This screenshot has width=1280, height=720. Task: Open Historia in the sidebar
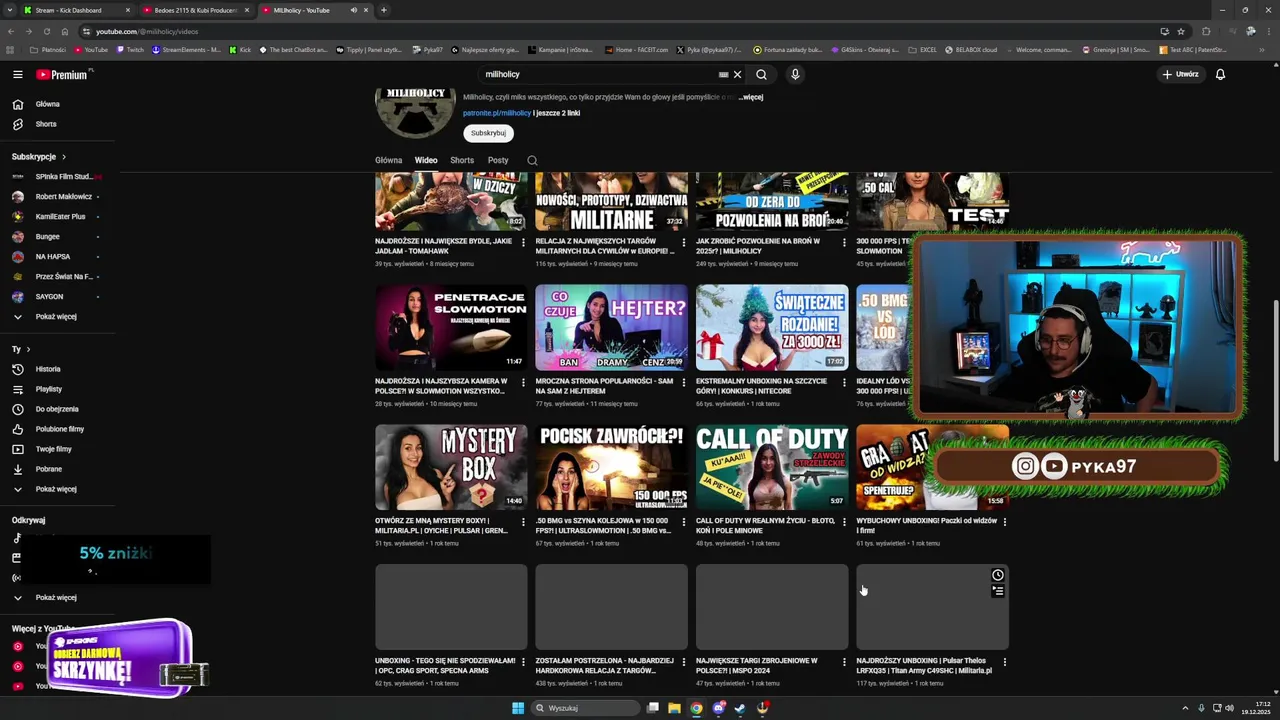click(48, 369)
